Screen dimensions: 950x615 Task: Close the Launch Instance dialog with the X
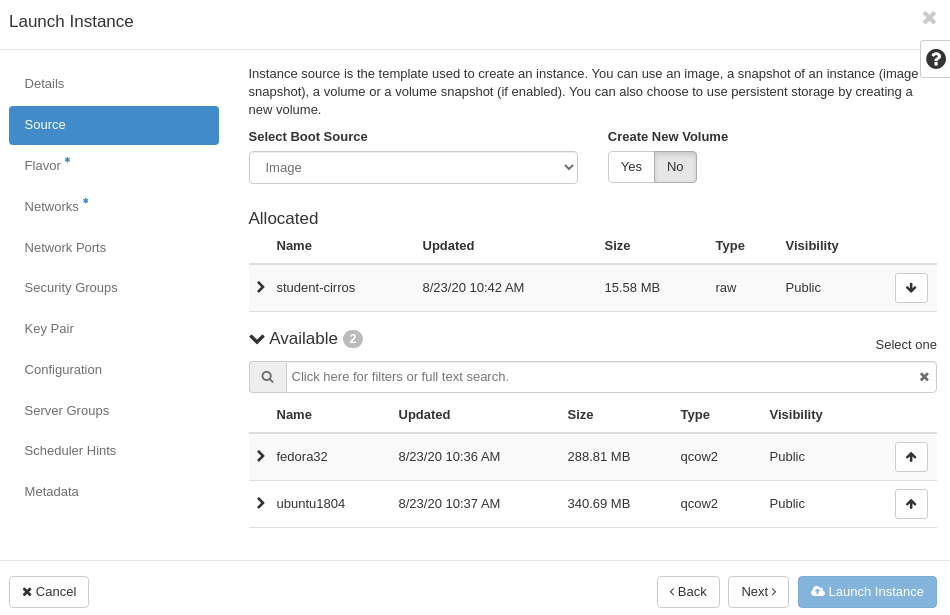[x=929, y=18]
